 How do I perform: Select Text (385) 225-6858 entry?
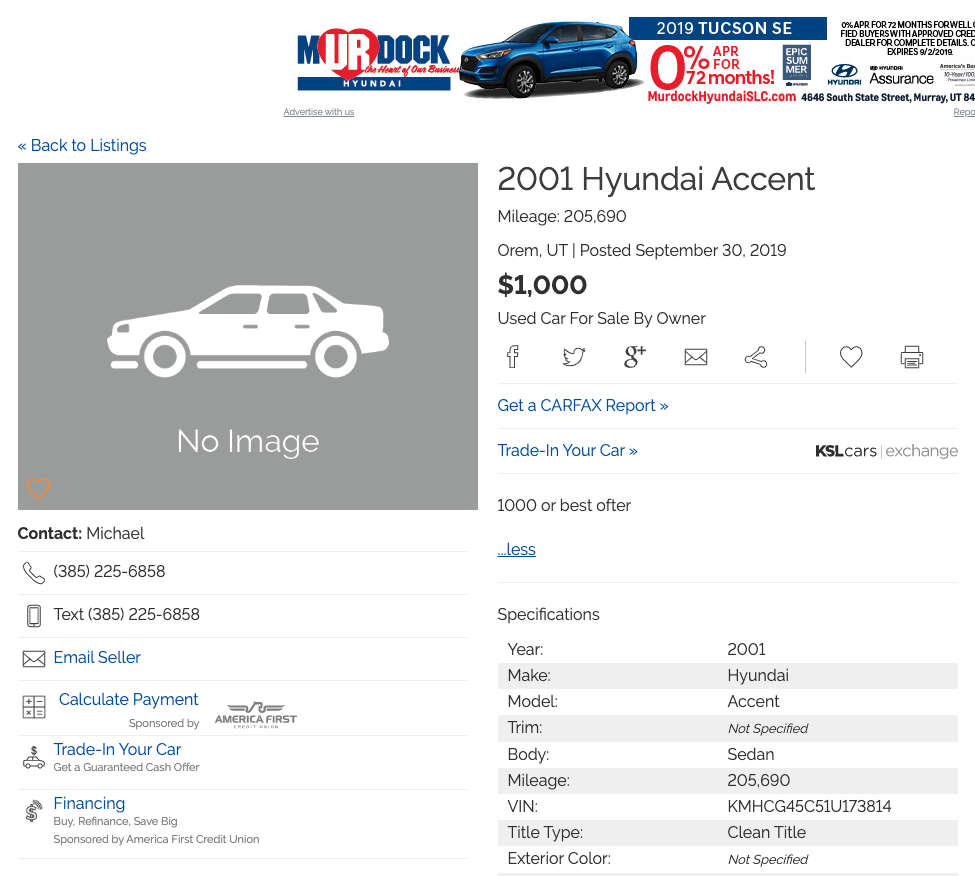coord(126,614)
